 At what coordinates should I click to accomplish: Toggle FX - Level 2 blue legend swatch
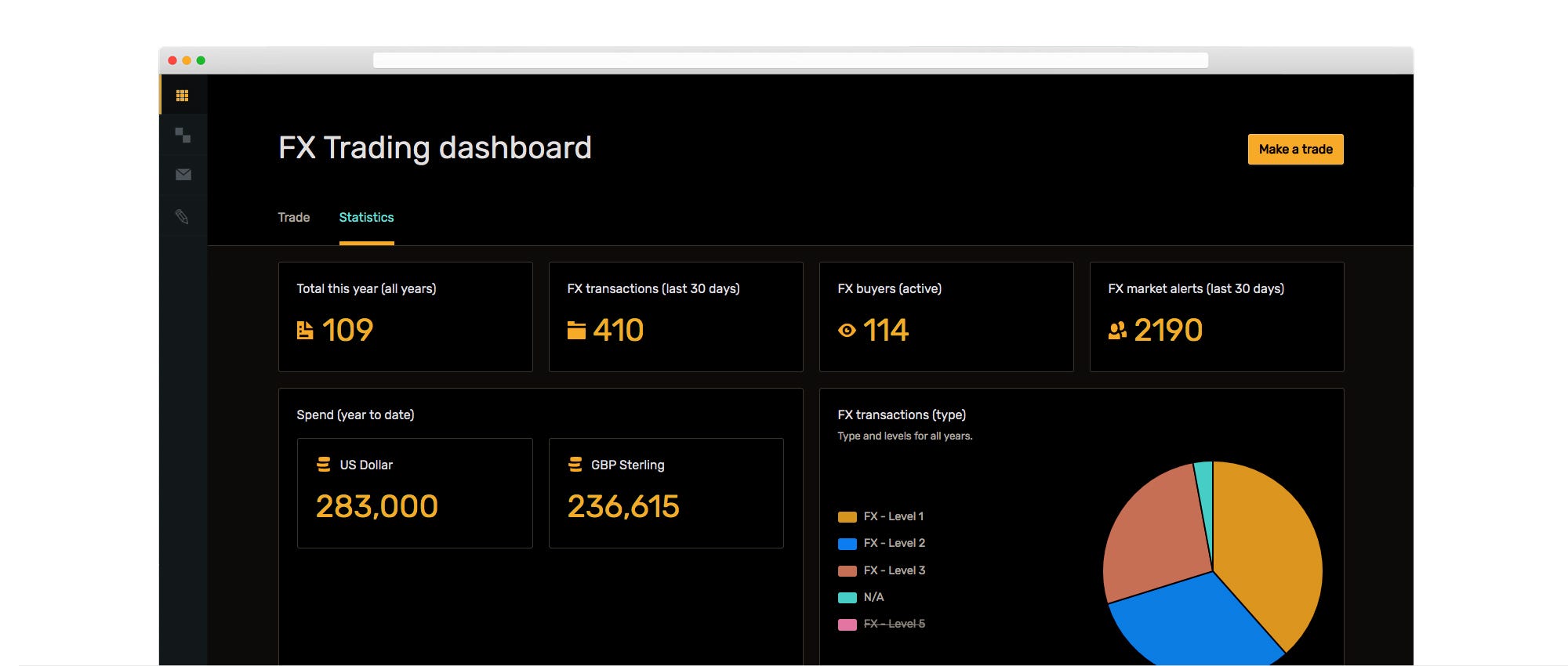[x=847, y=544]
